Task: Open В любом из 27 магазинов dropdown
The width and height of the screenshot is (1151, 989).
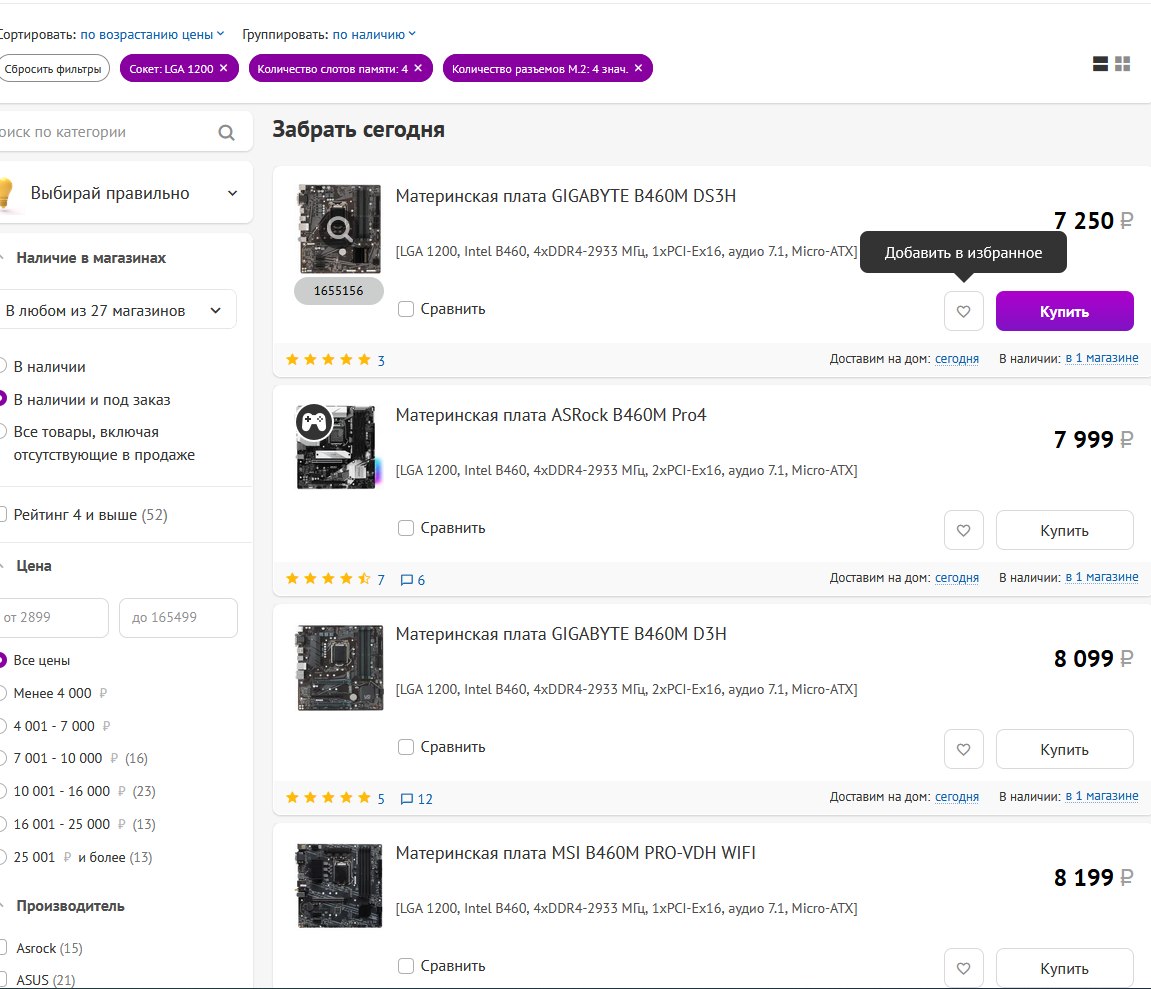Action: point(118,311)
